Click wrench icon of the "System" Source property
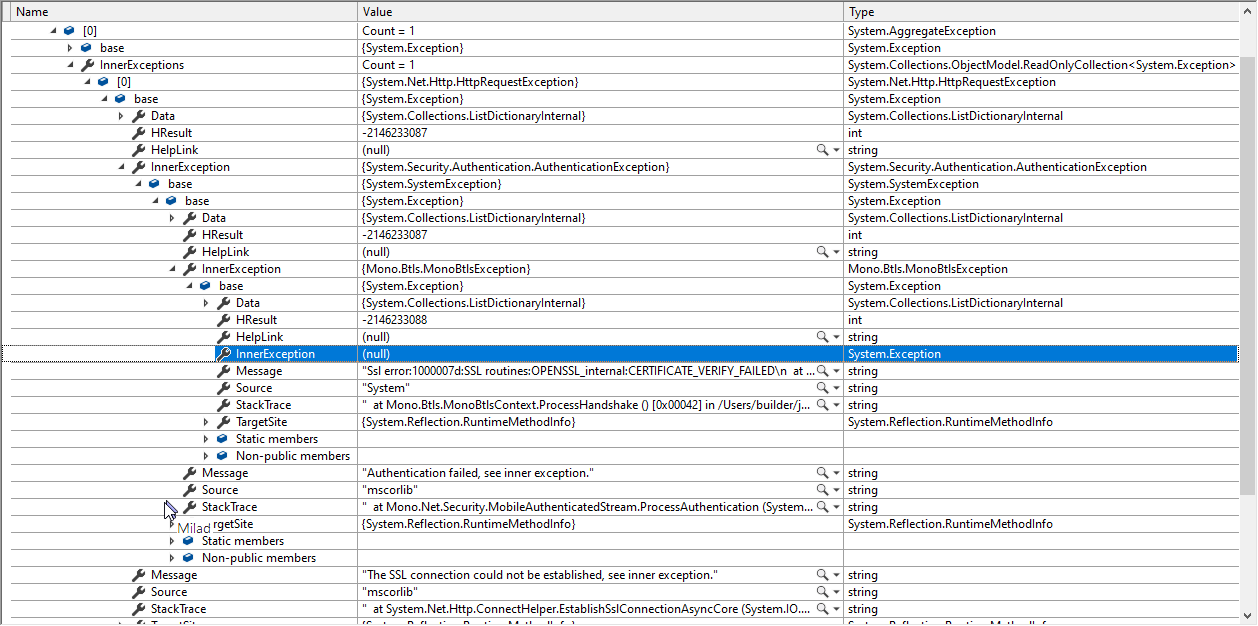The height and width of the screenshot is (626, 1258). pos(223,388)
